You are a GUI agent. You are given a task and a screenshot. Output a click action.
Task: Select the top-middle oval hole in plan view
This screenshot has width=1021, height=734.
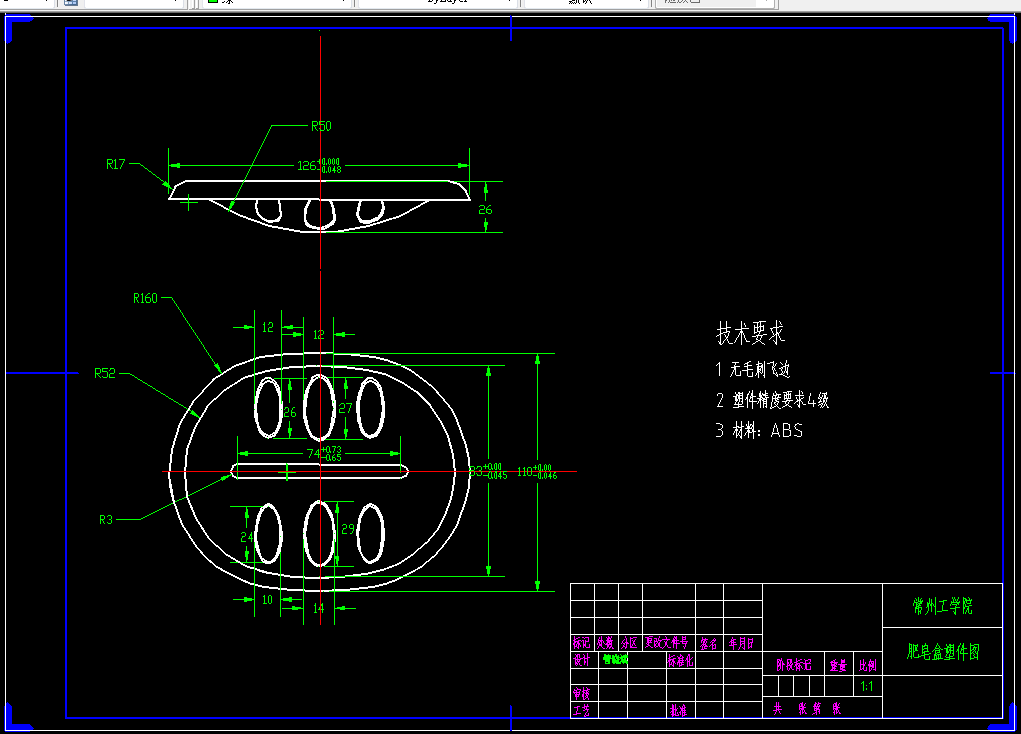tap(320, 407)
